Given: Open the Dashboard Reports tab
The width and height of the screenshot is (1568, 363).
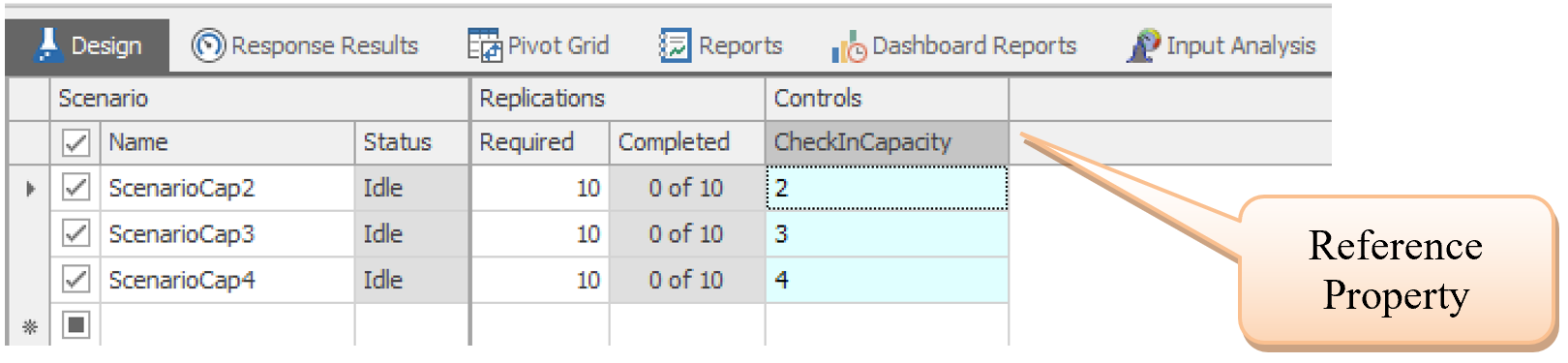Looking at the screenshot, I should tap(954, 45).
